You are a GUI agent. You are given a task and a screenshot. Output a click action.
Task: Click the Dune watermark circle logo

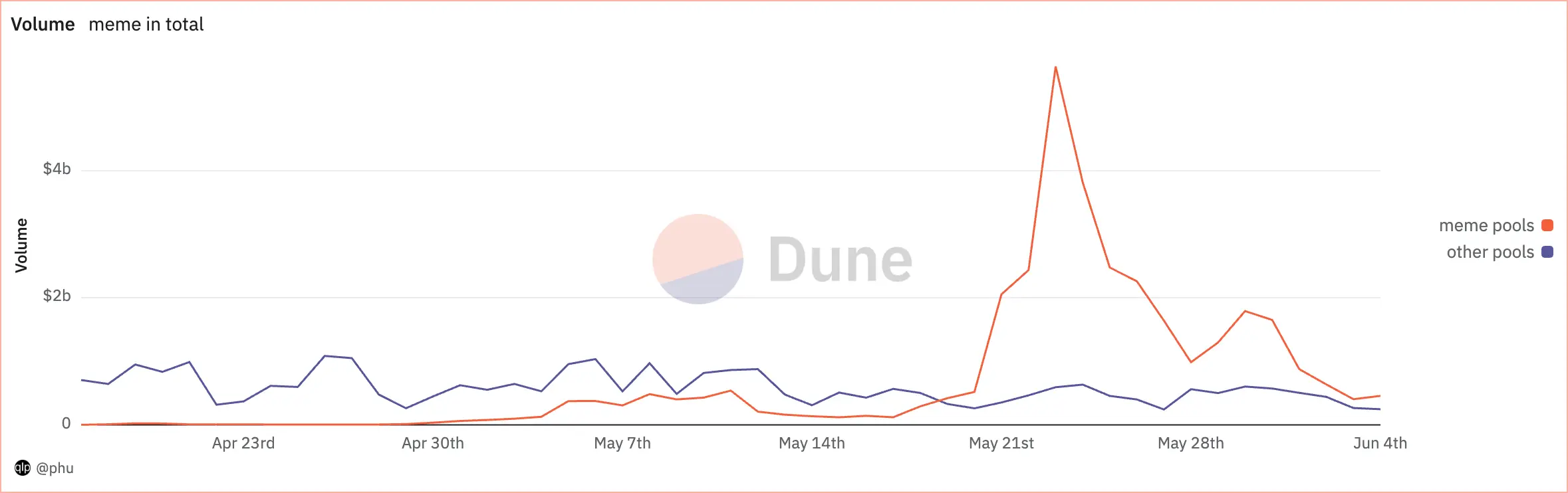[698, 258]
